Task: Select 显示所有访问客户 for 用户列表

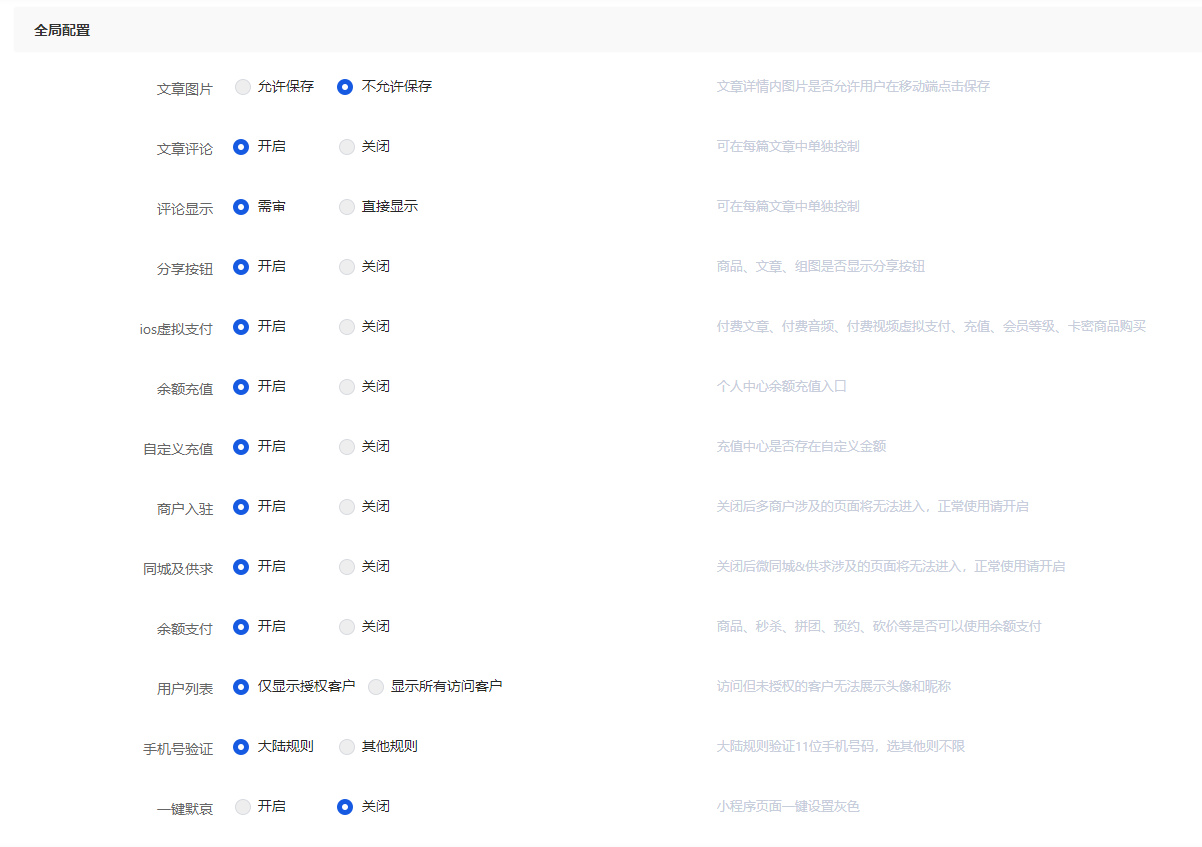Action: tap(376, 687)
